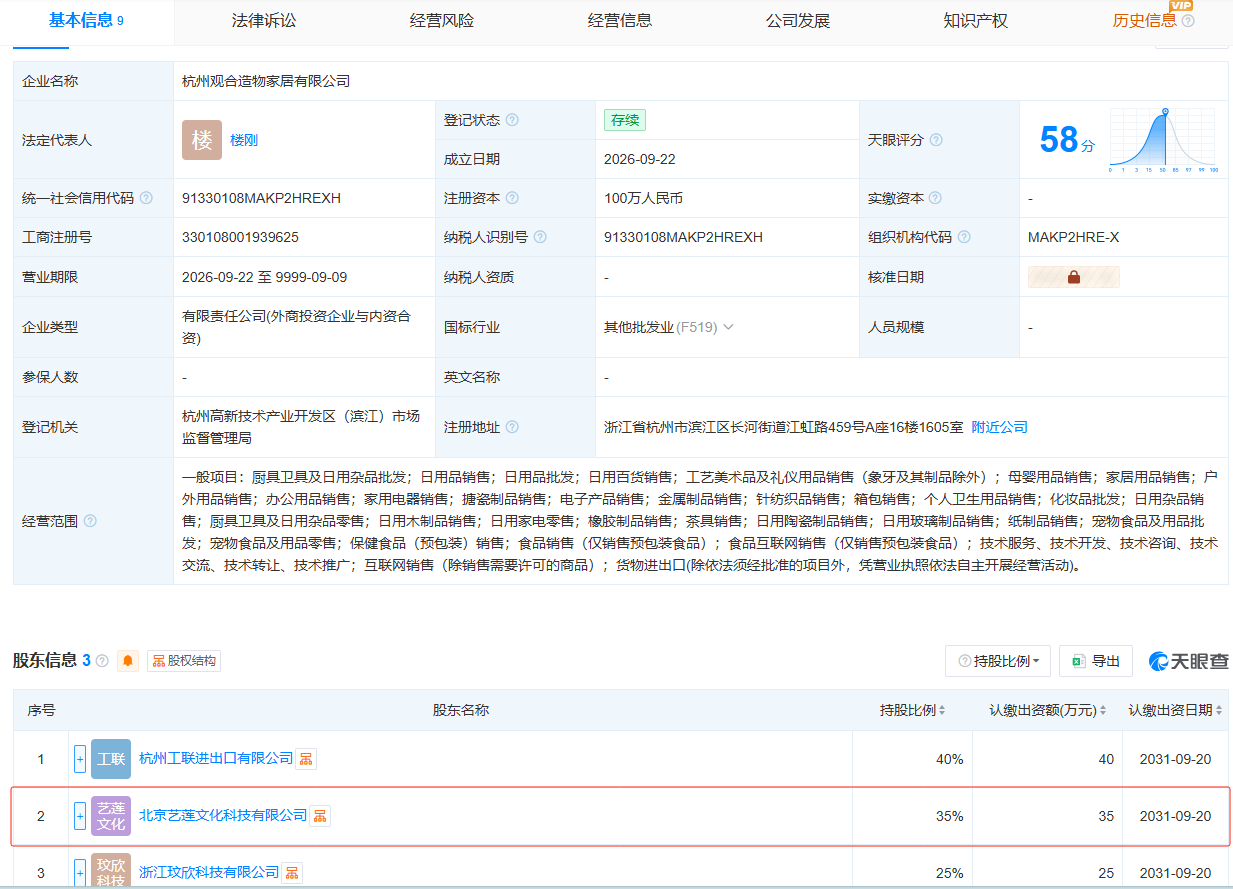Image resolution: width=1233 pixels, height=889 pixels.
Task: Open the 股权结构 equity structure button
Action: click(x=183, y=661)
